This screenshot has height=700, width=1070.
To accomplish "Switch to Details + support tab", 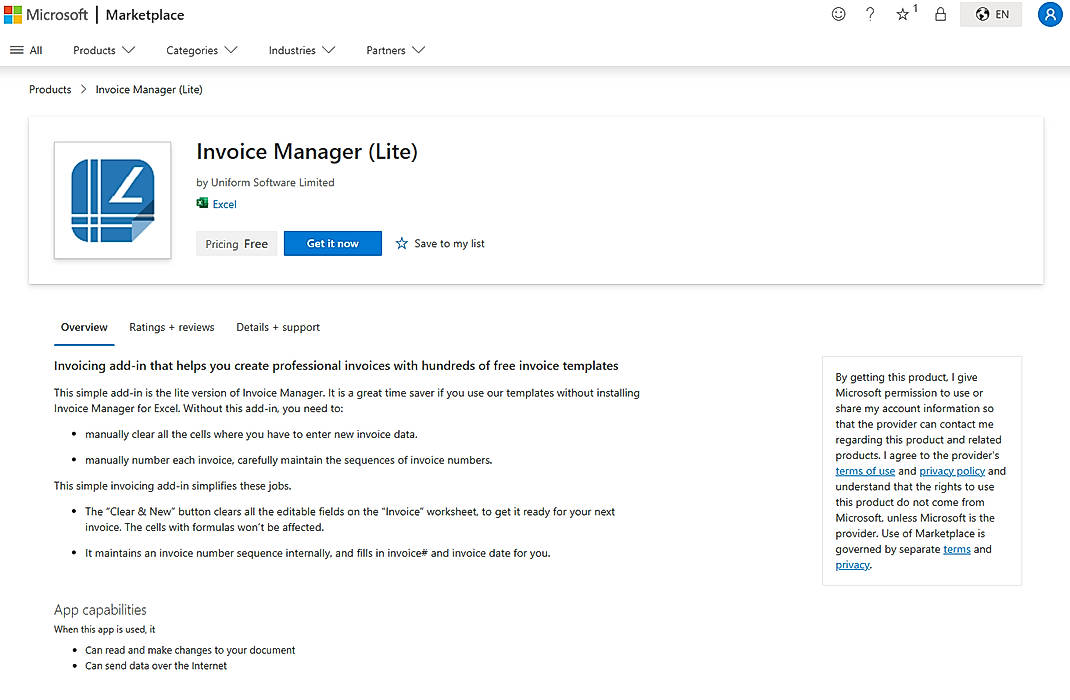I will pyautogui.click(x=278, y=327).
